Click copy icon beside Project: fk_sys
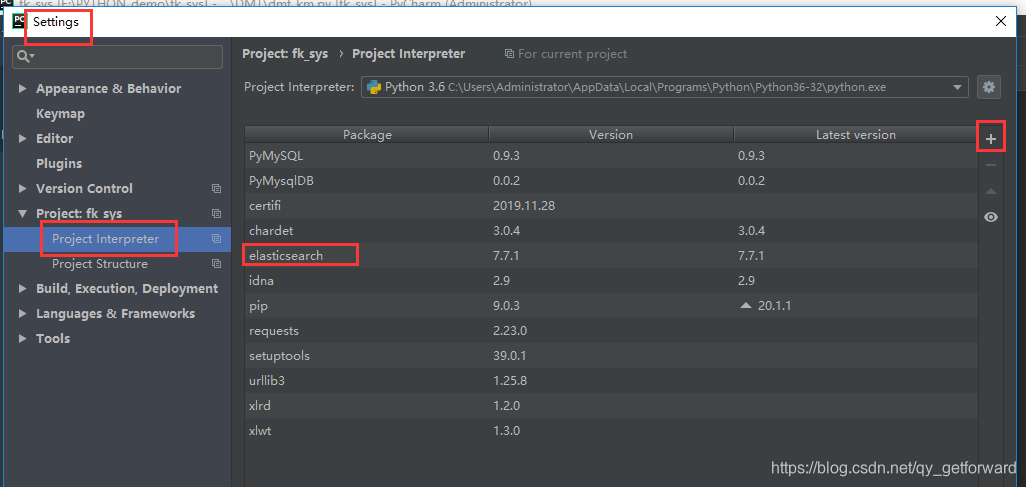 216,213
